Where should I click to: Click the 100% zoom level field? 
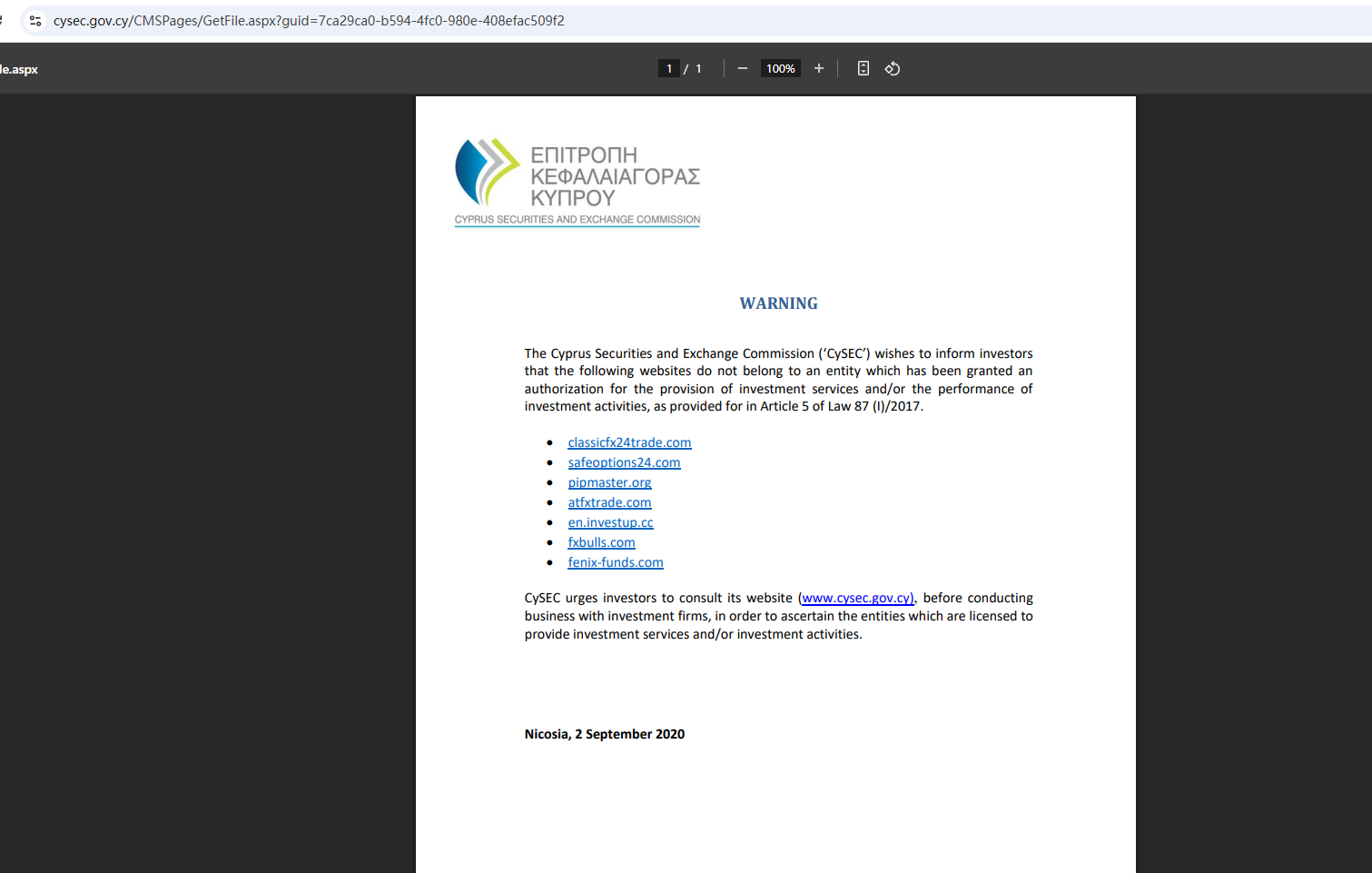coord(780,69)
